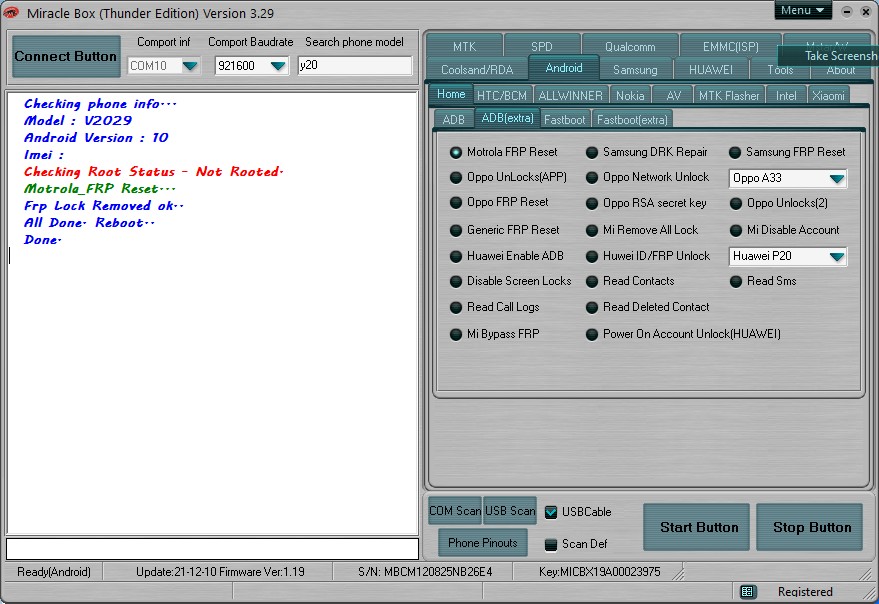
Task: Open the Intel sub-tab
Action: (786, 95)
